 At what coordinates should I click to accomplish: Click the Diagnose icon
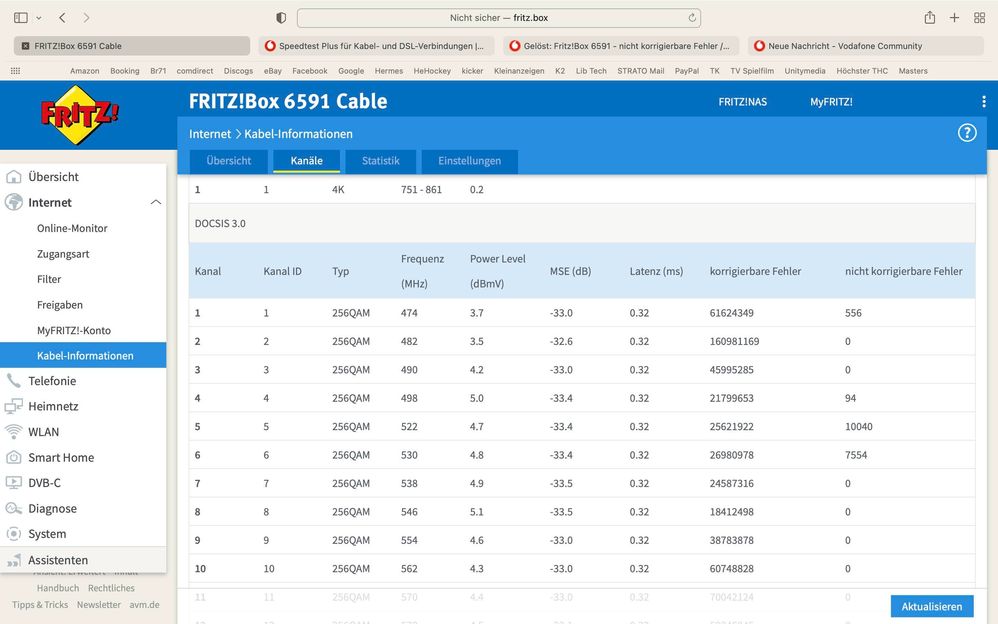13,508
